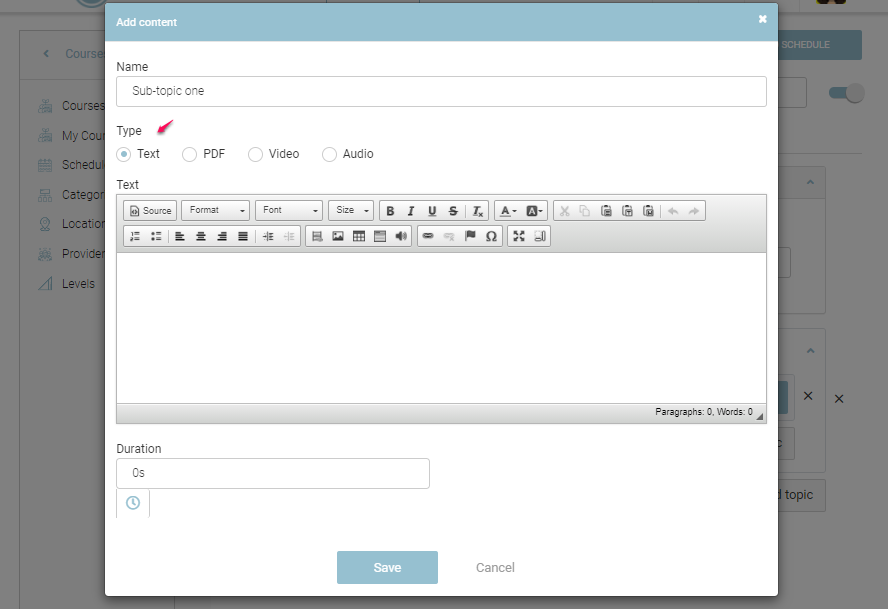
Task: Click the strikethrough icon
Action: tap(453, 211)
